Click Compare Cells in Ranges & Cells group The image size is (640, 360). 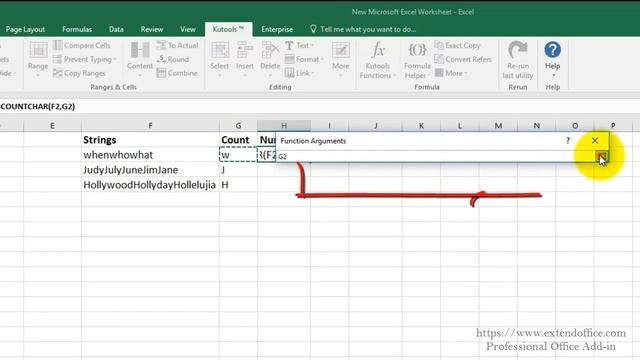coord(82,45)
